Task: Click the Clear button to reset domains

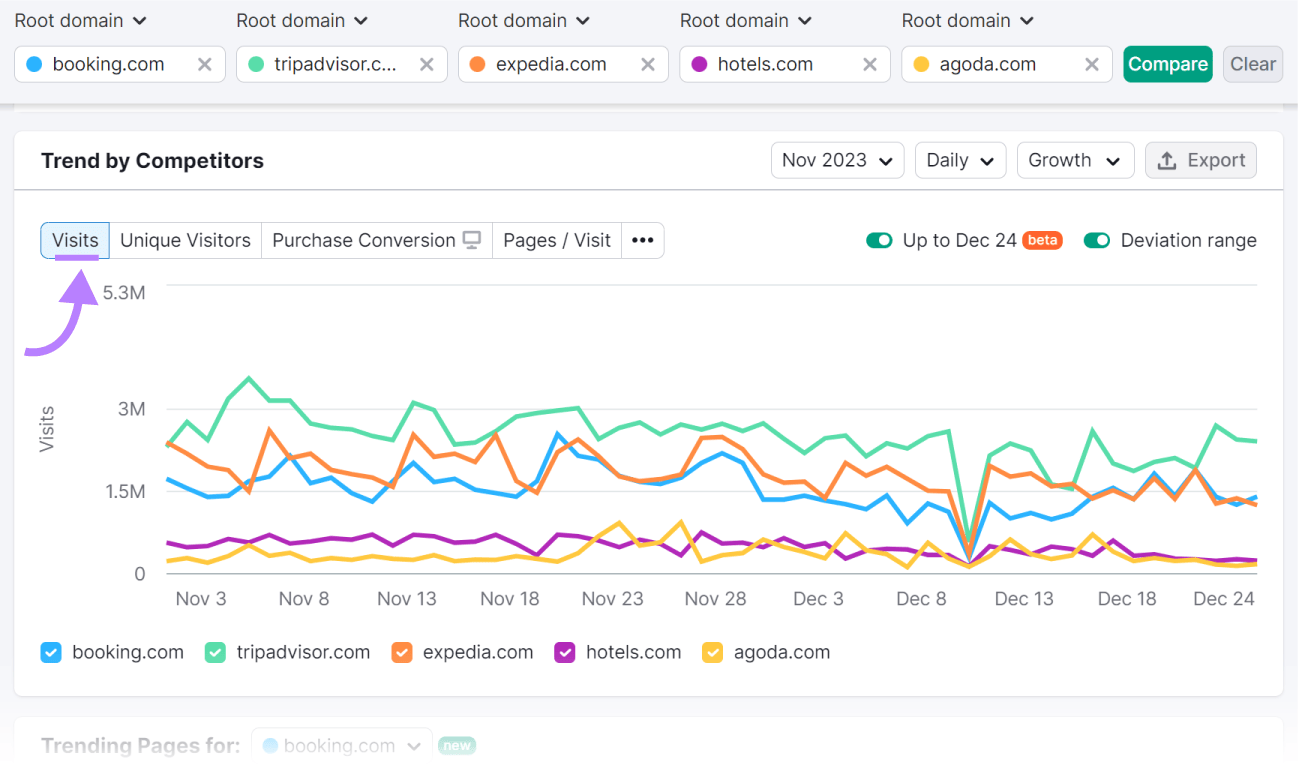Action: click(x=1252, y=63)
